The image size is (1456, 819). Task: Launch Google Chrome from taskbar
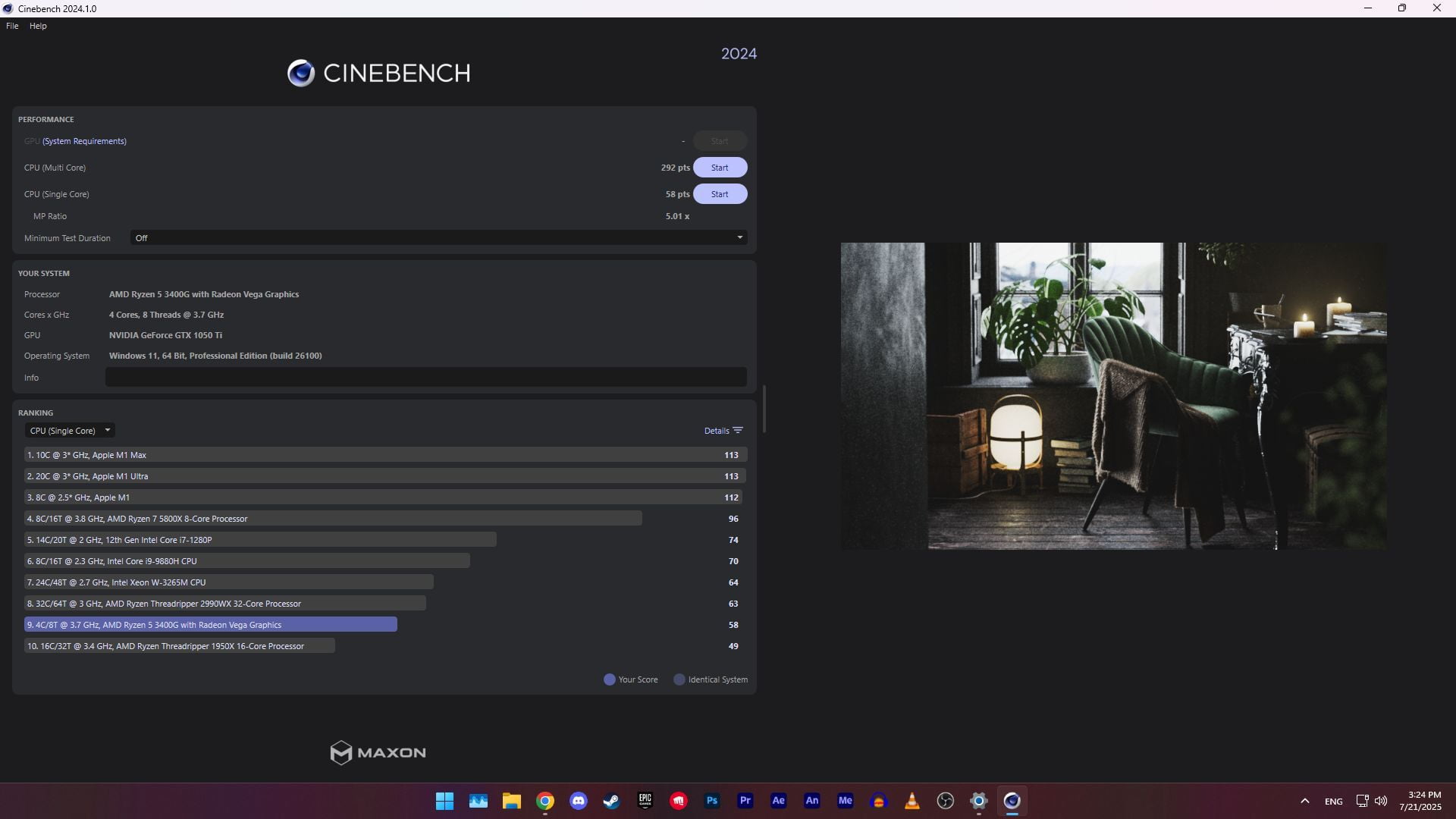(545, 801)
